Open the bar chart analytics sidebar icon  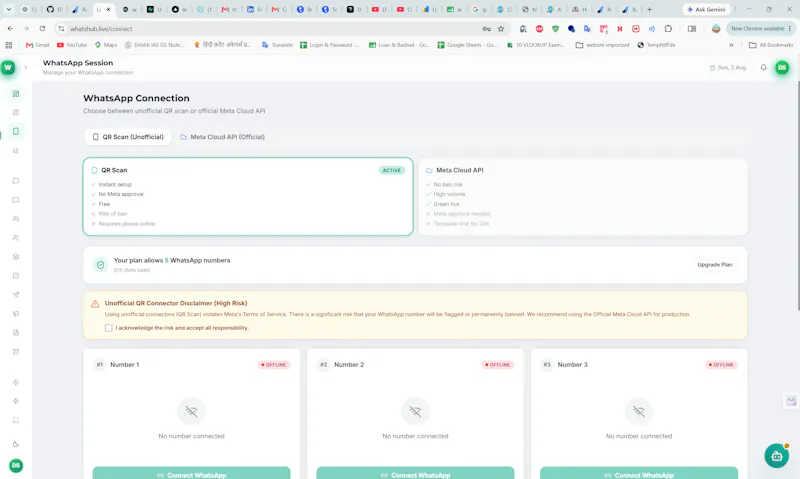pos(16,150)
